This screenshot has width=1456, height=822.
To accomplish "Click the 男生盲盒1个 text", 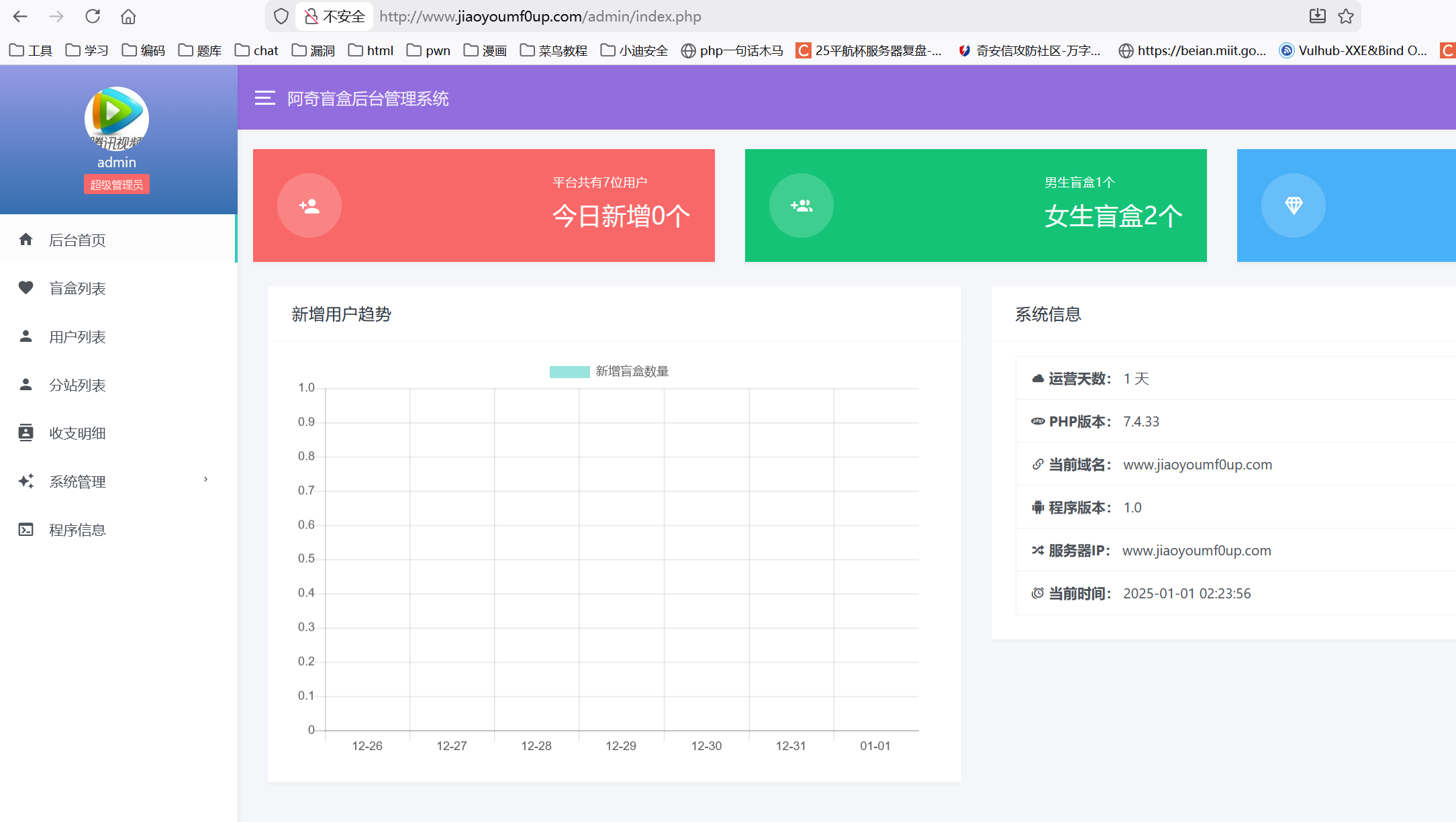I will click(1079, 182).
